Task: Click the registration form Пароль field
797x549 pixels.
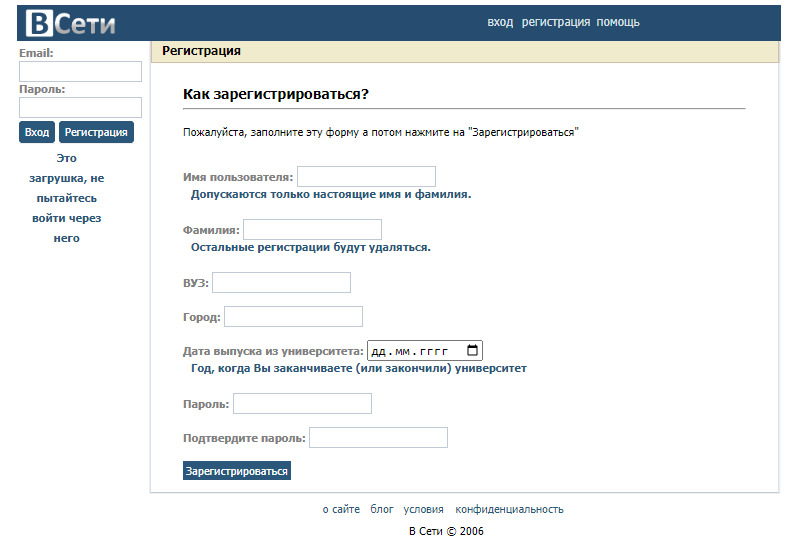Action: pos(302,404)
